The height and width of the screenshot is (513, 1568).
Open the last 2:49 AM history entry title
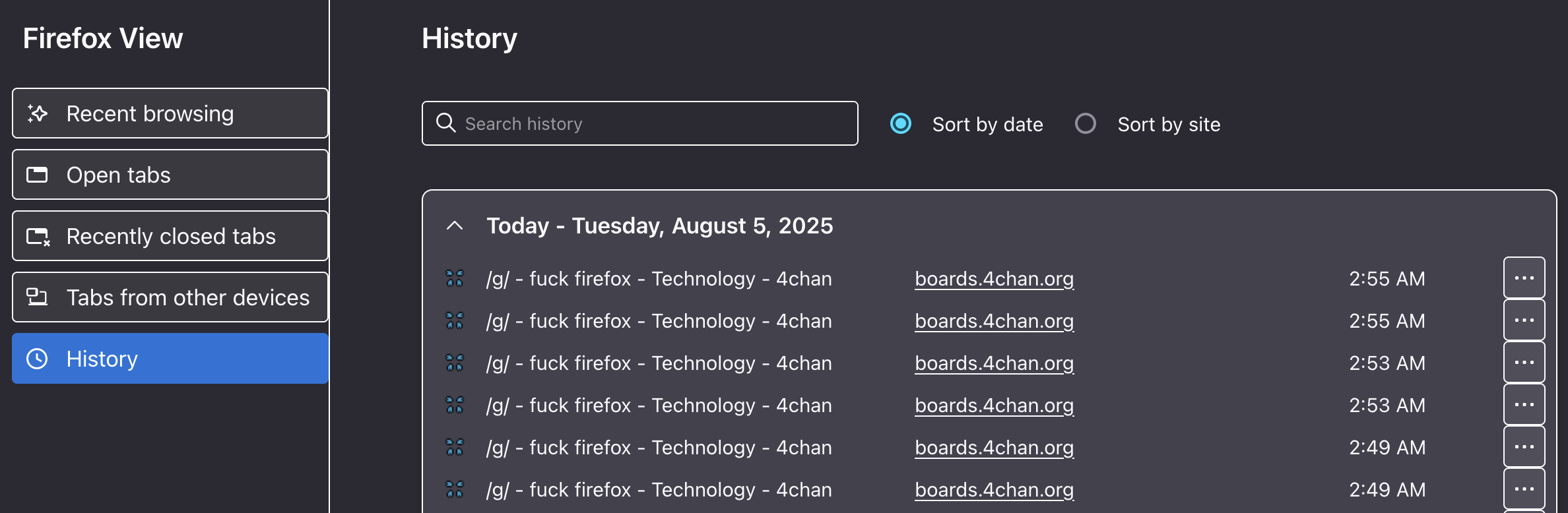coord(659,490)
